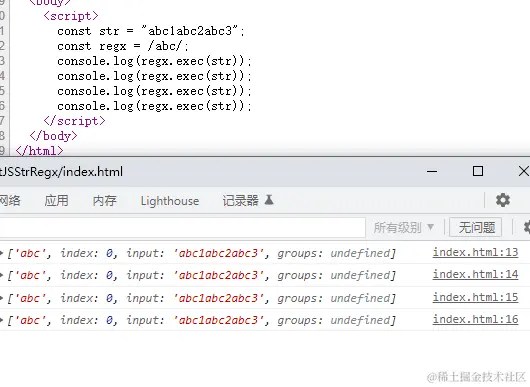Viewport: 530px width, 387px height.
Task: Click the closing </html> tag
Action: (x=39, y=151)
